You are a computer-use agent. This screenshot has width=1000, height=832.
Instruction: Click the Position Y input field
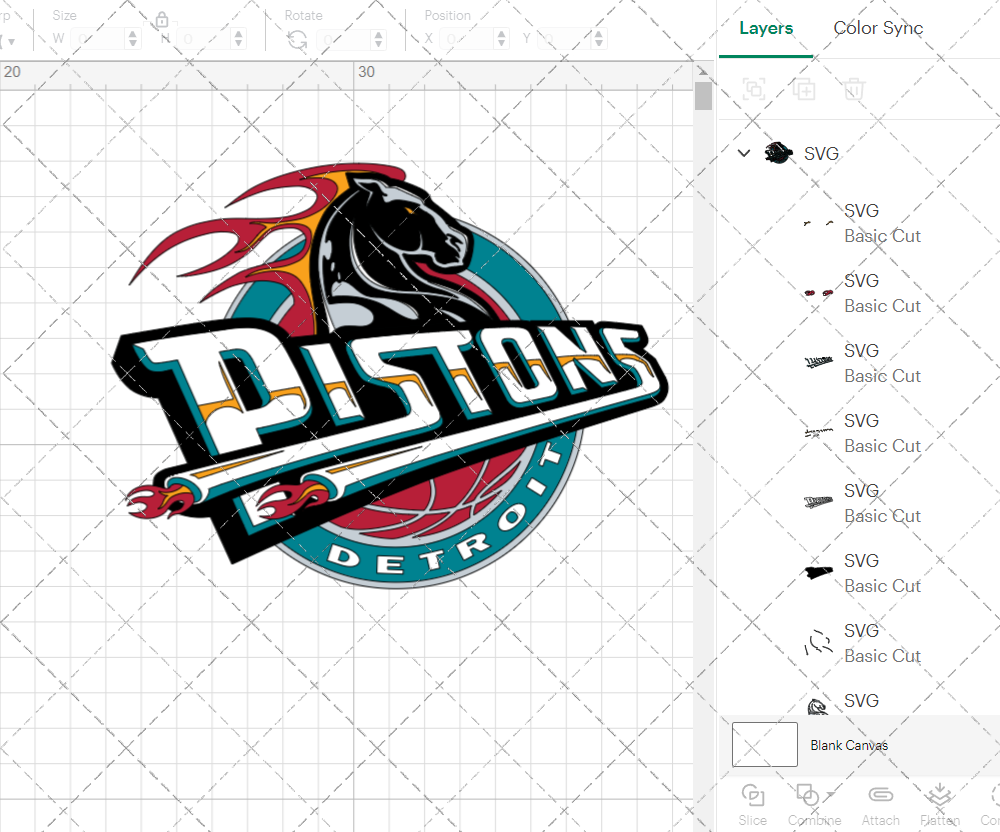tap(564, 40)
